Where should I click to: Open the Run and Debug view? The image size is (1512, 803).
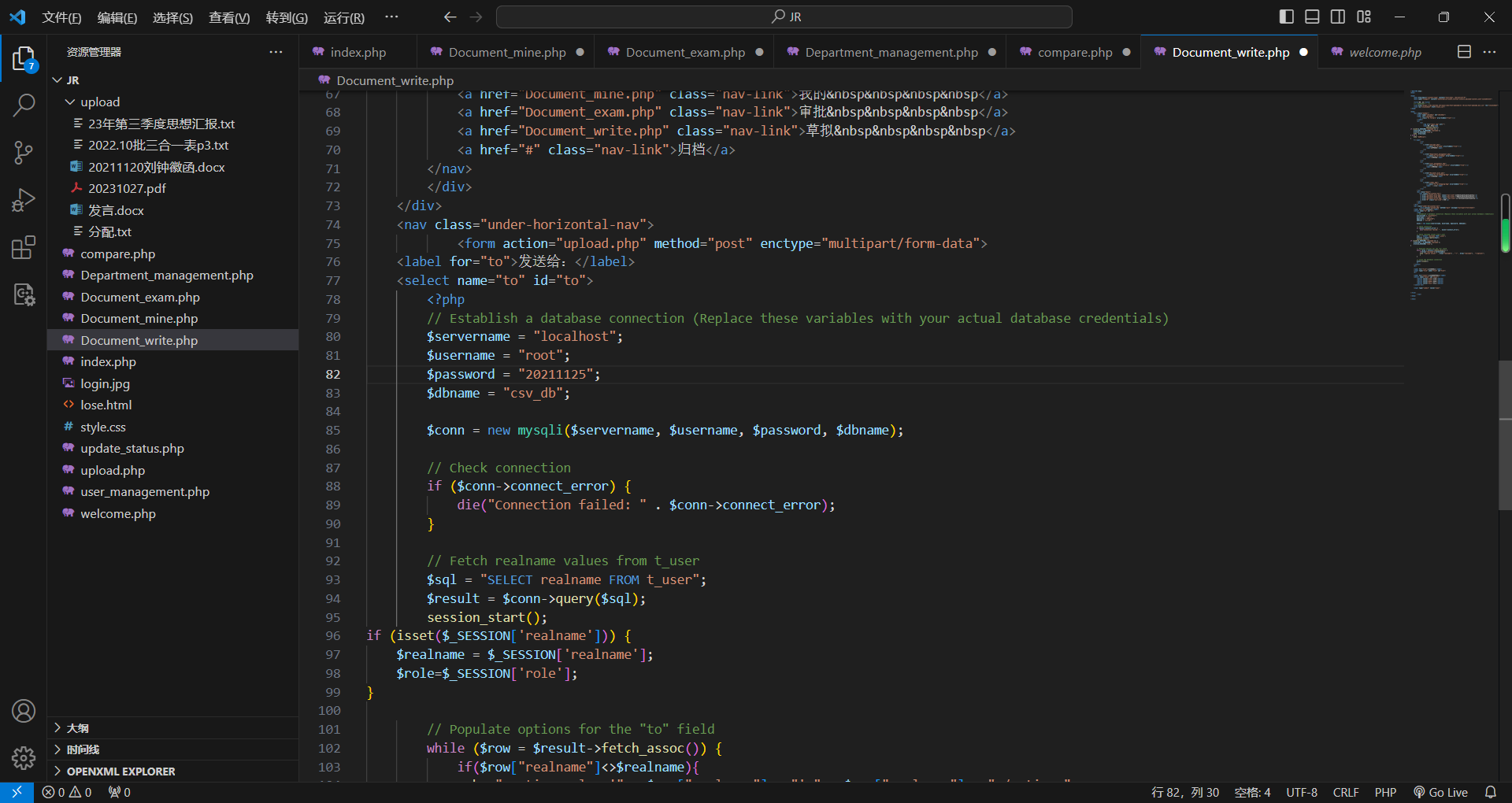pos(24,200)
